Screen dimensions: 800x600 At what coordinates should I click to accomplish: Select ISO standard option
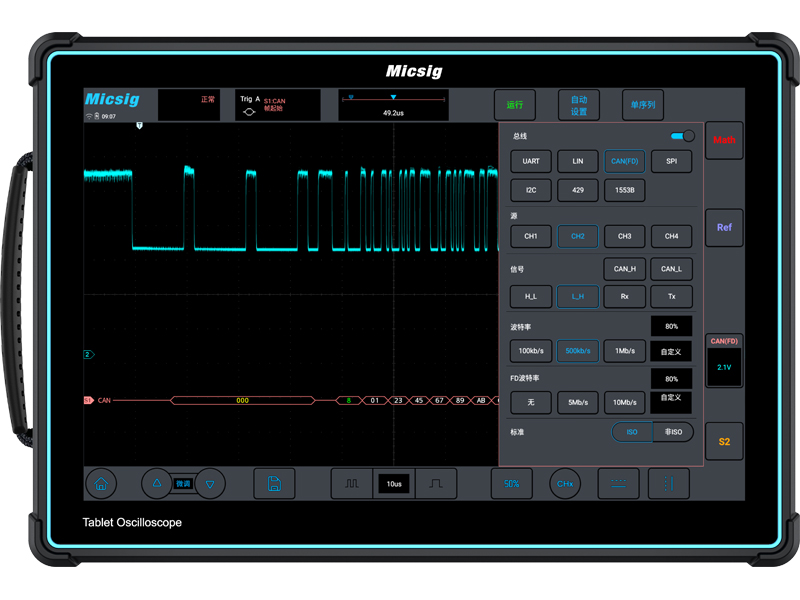pyautogui.click(x=632, y=432)
